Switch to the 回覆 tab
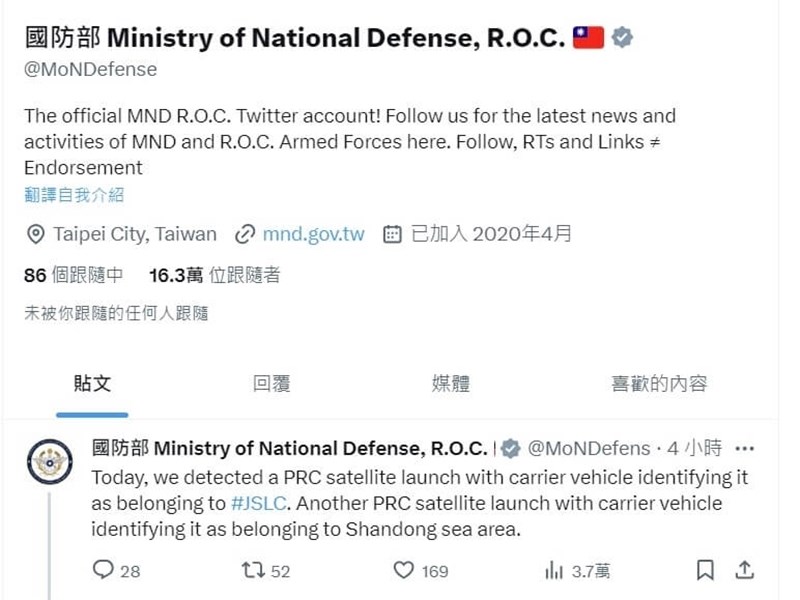 tap(271, 383)
